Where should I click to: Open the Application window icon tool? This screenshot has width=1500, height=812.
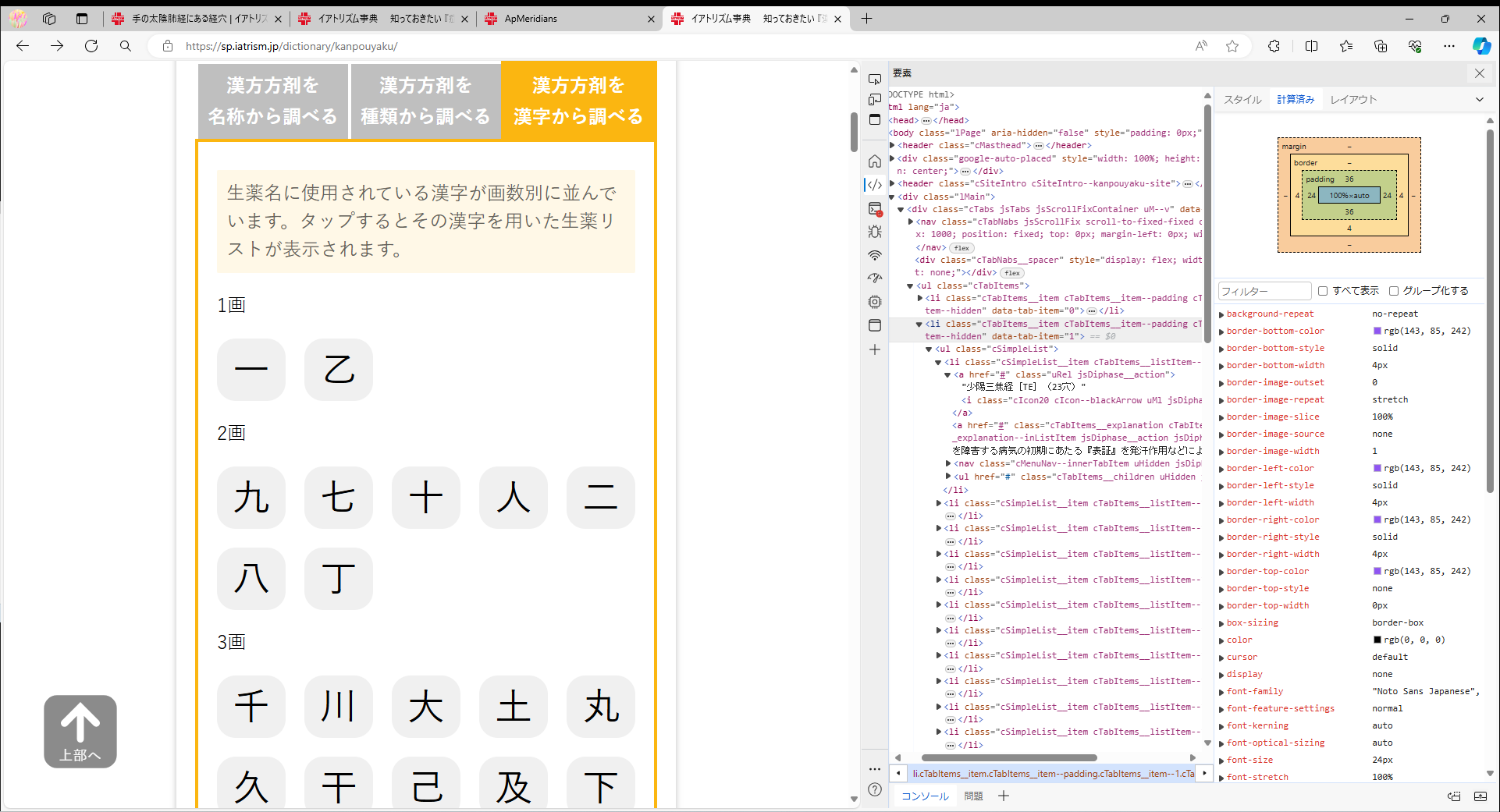(x=875, y=325)
